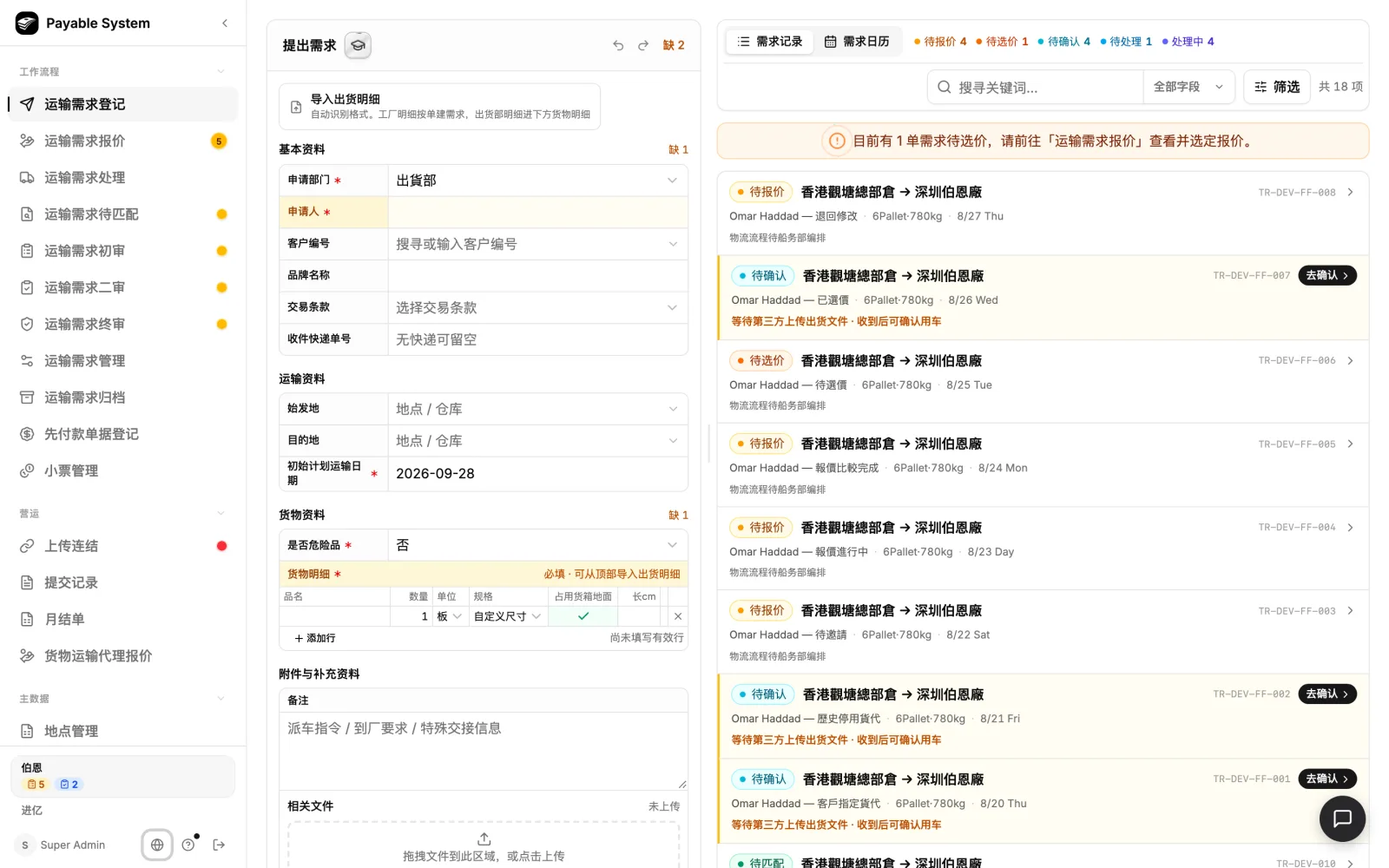The width and height of the screenshot is (1389, 868).
Task: Click the 运输需求归档 archive icon
Action: tap(27, 398)
